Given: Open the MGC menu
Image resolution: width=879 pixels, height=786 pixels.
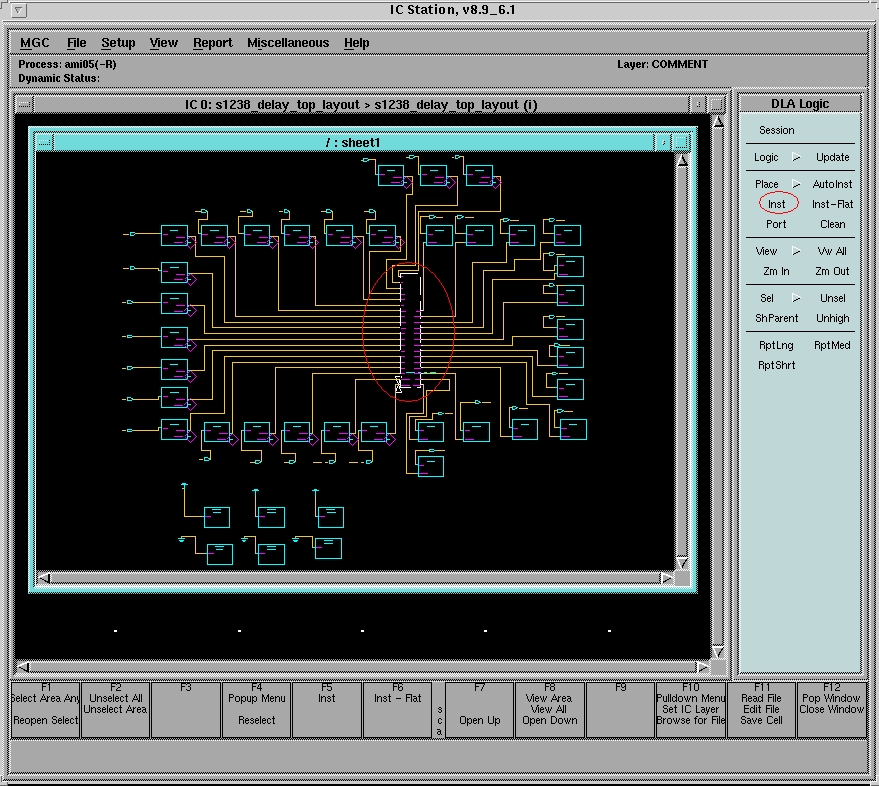Looking at the screenshot, I should [35, 43].
